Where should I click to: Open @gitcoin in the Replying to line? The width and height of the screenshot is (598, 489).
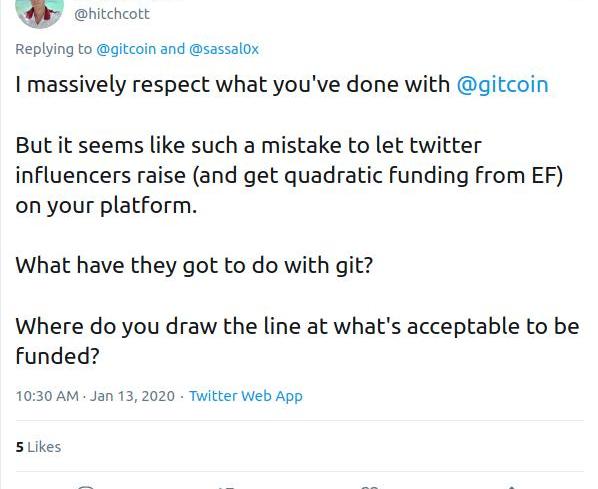click(126, 49)
